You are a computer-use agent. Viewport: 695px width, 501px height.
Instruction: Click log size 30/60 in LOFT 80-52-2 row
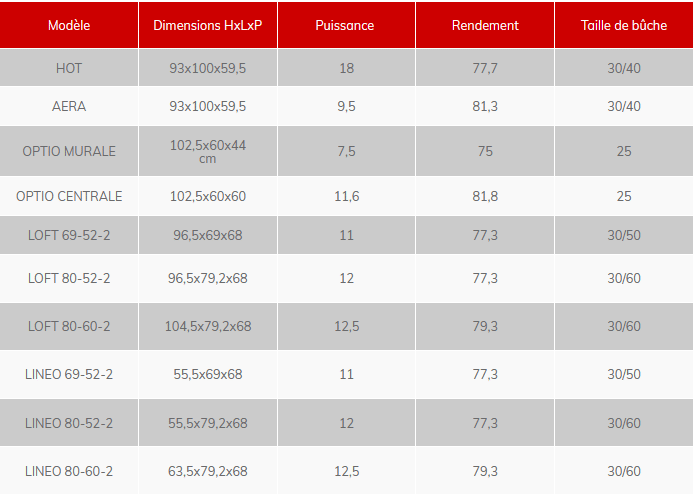point(624,278)
